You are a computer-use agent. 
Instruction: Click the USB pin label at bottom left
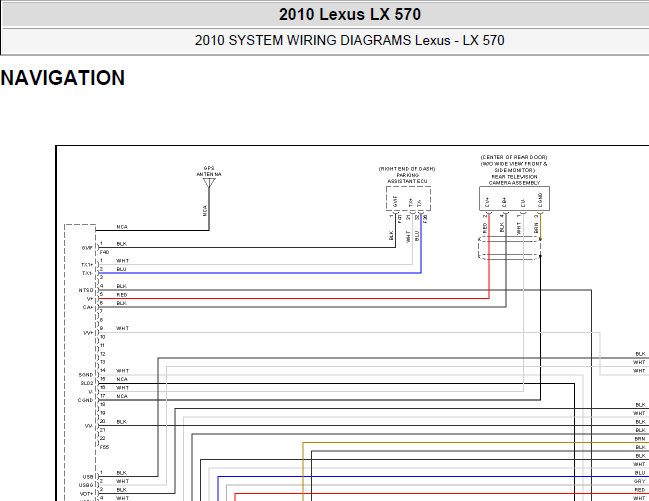[88, 475]
